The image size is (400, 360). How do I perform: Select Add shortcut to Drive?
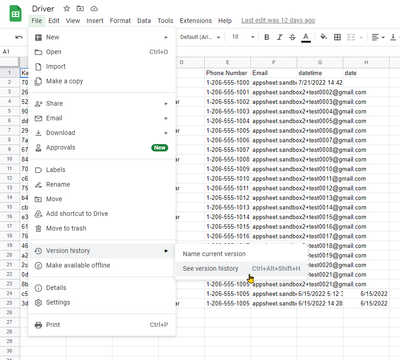(102, 214)
